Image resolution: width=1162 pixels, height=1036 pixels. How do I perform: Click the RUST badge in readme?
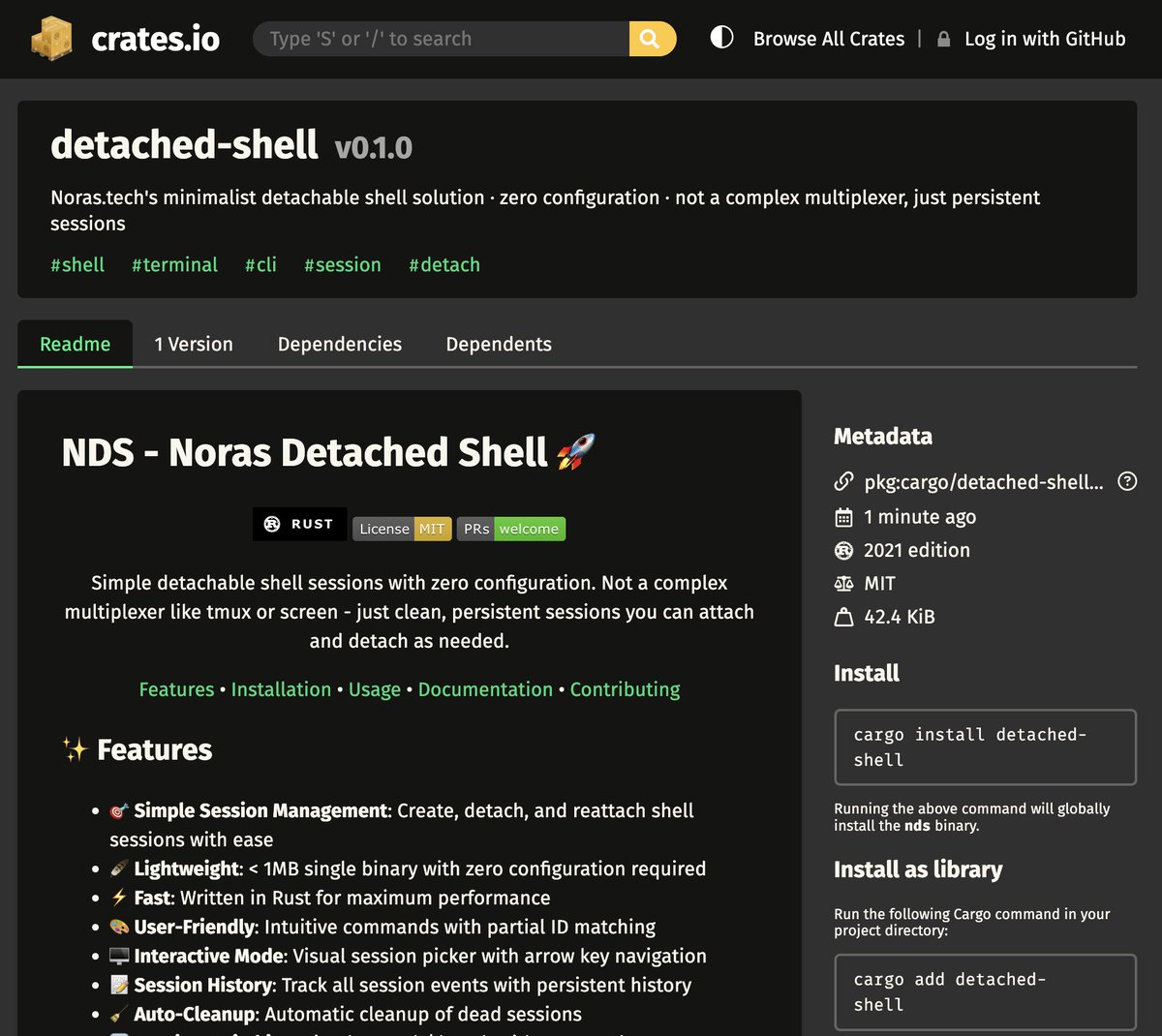click(299, 524)
